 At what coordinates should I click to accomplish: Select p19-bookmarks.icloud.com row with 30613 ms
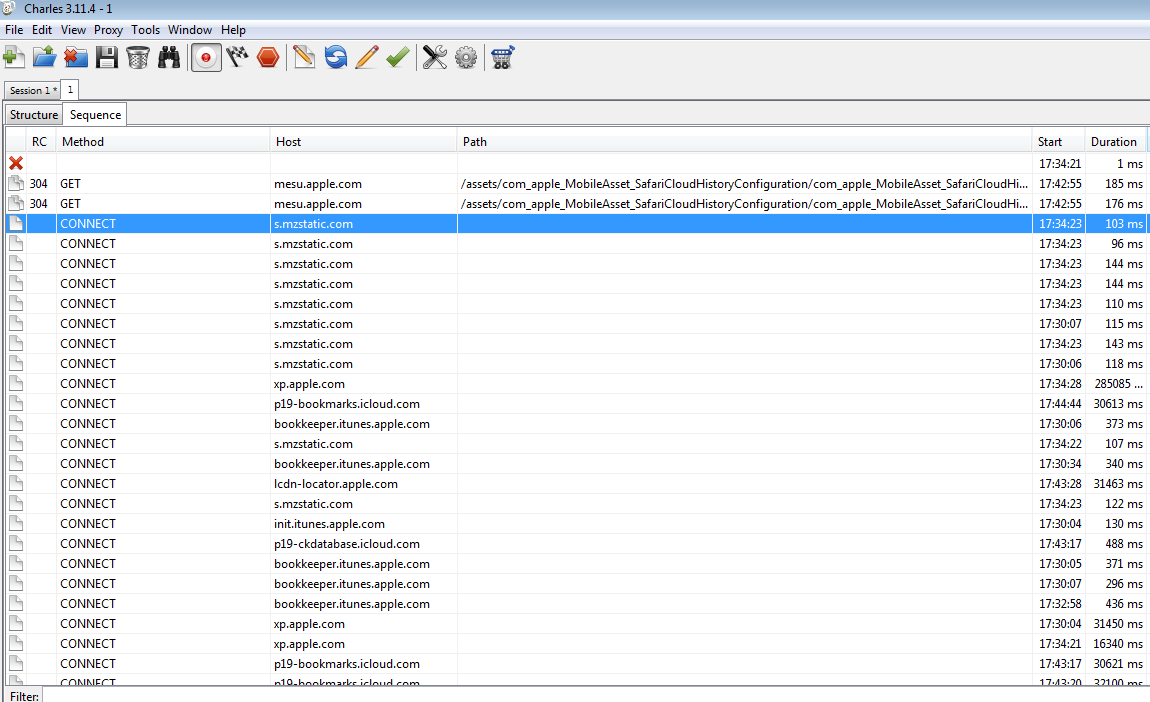tap(576, 404)
